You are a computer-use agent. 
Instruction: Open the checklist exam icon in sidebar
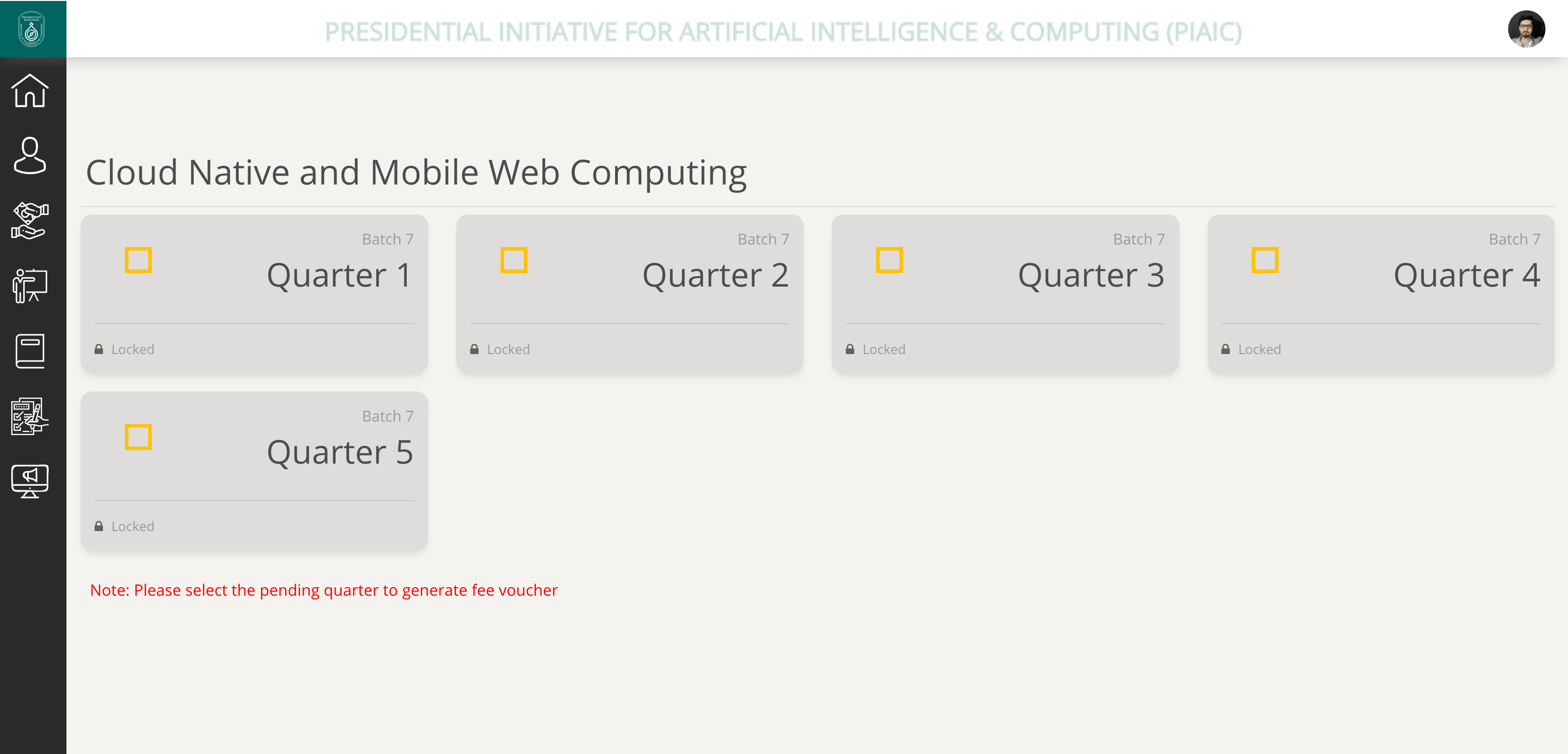(x=30, y=416)
